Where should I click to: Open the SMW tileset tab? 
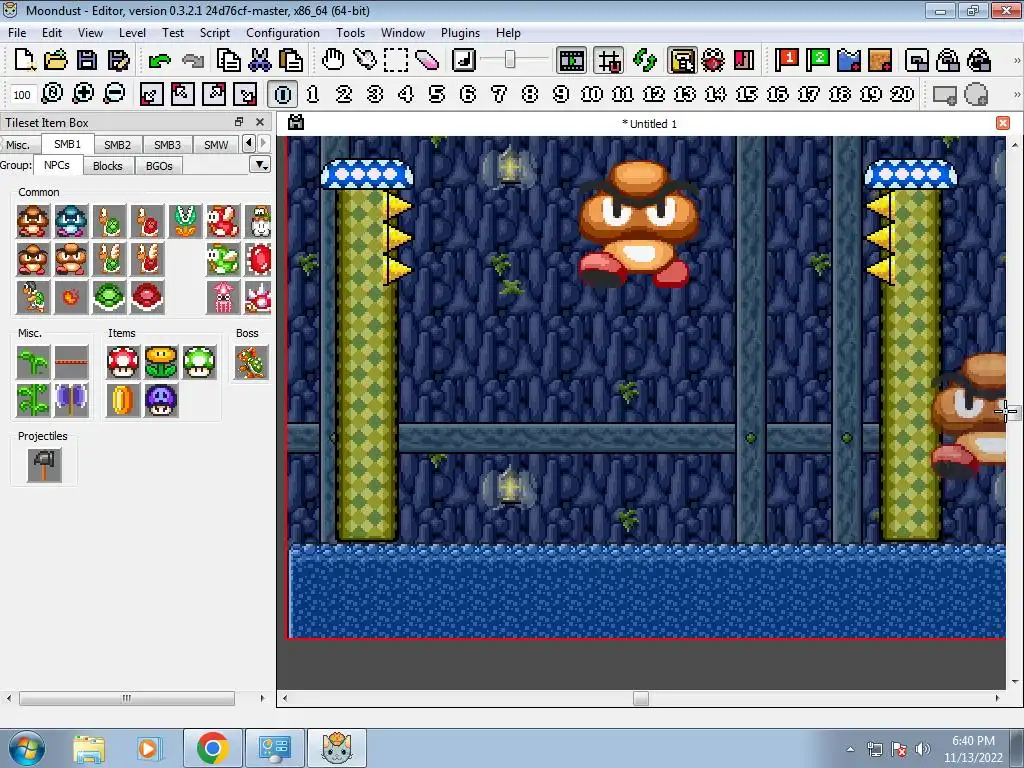pyautogui.click(x=216, y=144)
